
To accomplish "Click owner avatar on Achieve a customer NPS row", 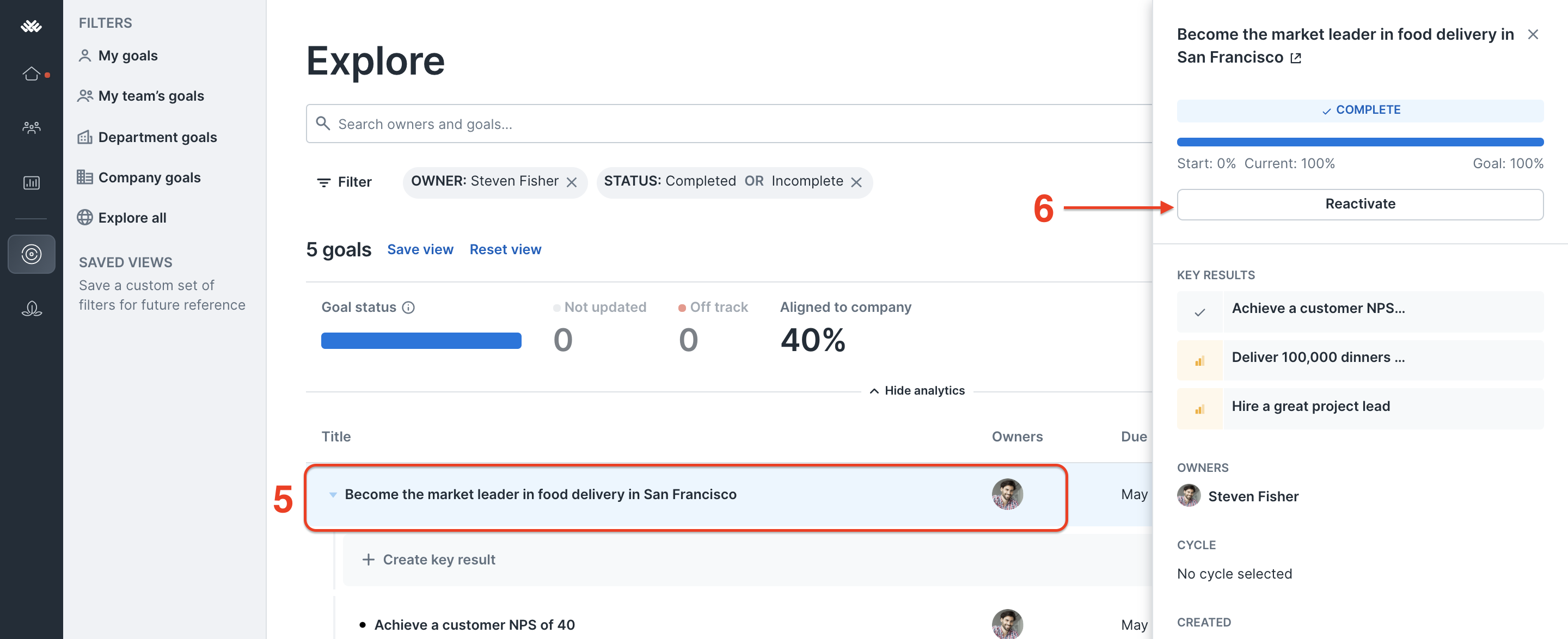I will pyautogui.click(x=1007, y=624).
